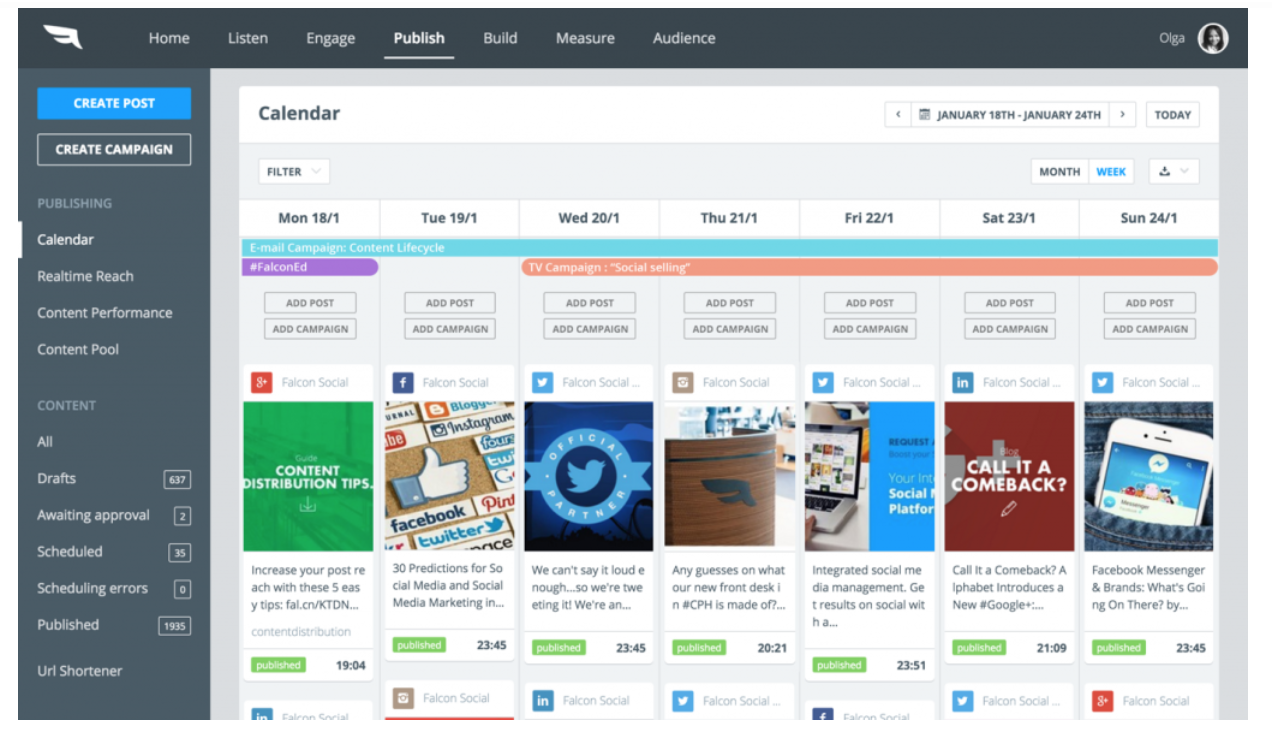Click Instagram icon on Thursday's post
Screen dimensions: 1272x742
683,382
